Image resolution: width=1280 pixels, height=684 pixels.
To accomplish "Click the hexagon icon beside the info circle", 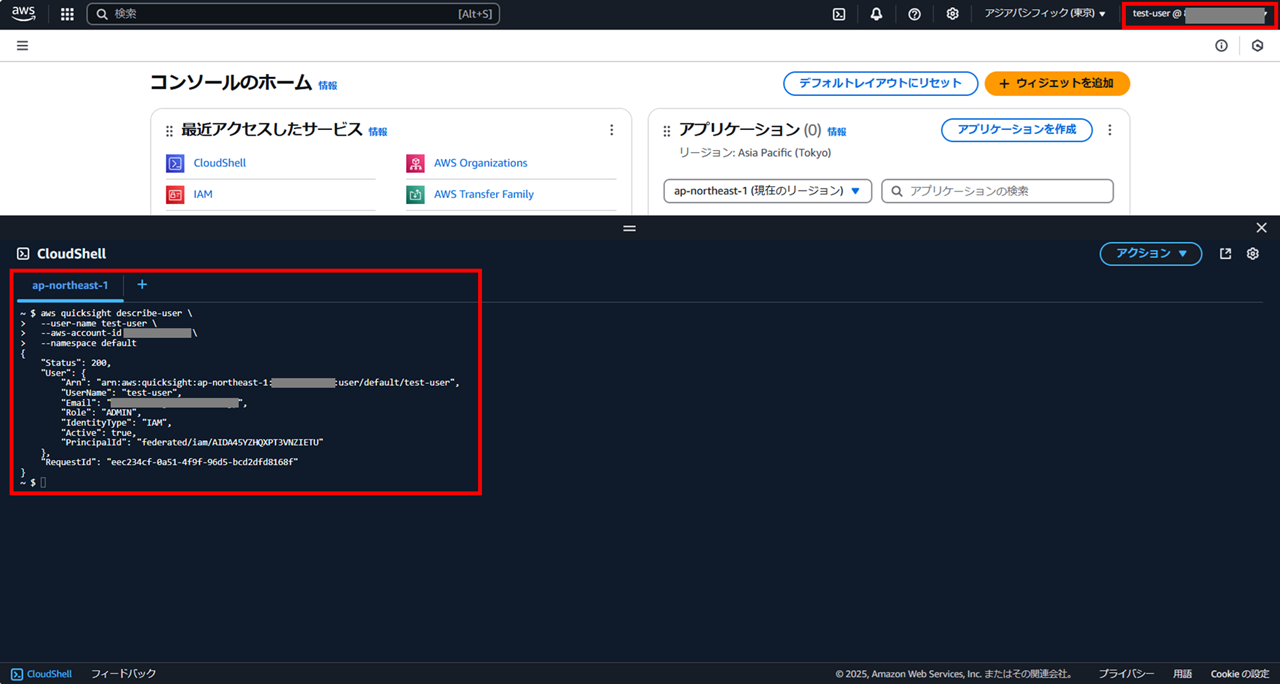I will (x=1257, y=45).
